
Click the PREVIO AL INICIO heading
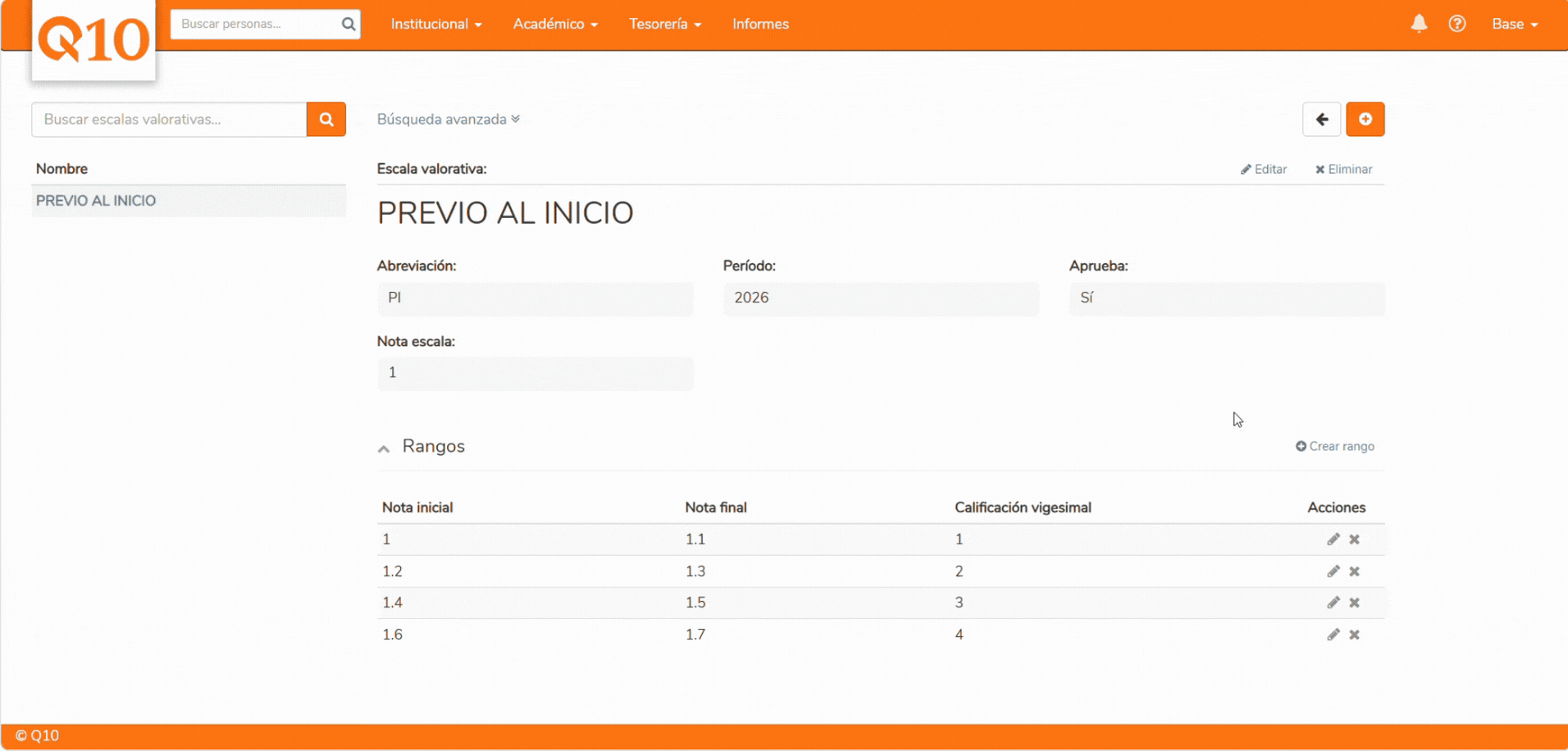(x=505, y=213)
